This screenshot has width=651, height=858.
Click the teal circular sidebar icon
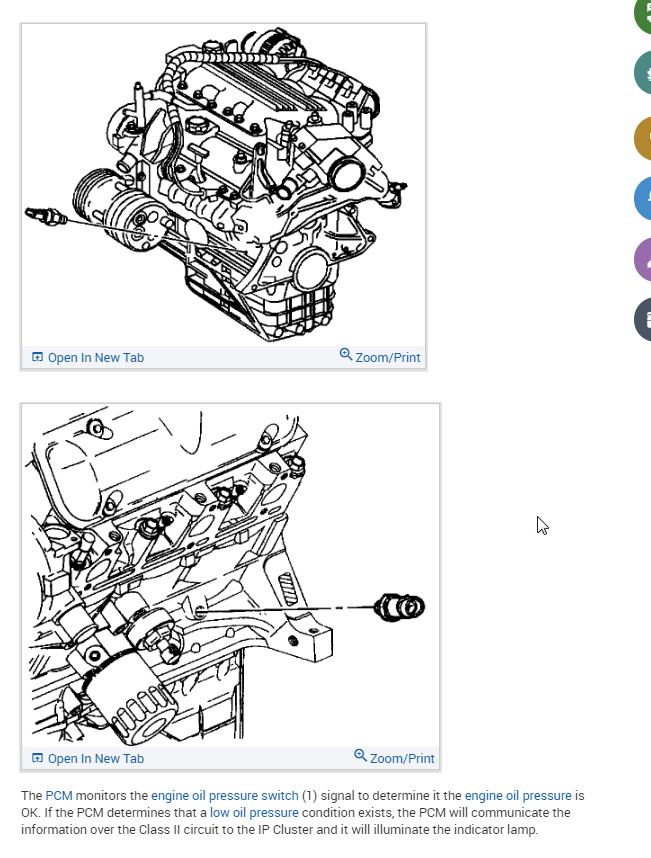point(643,73)
